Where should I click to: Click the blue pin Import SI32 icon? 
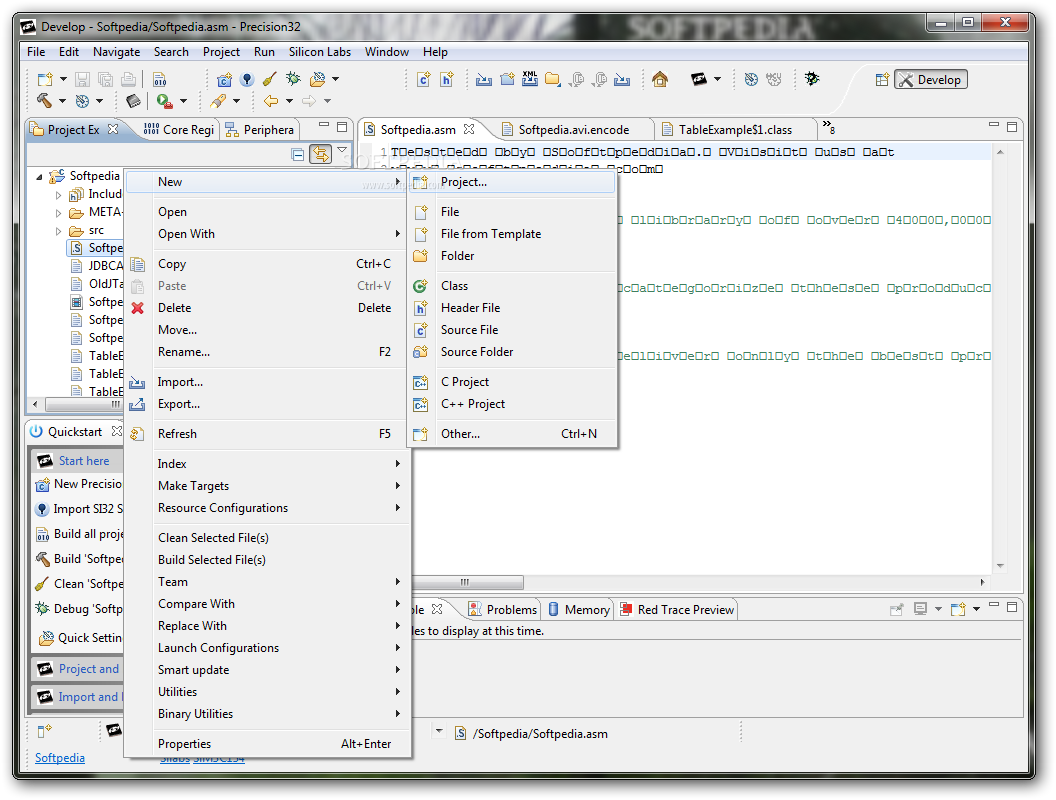(247, 79)
